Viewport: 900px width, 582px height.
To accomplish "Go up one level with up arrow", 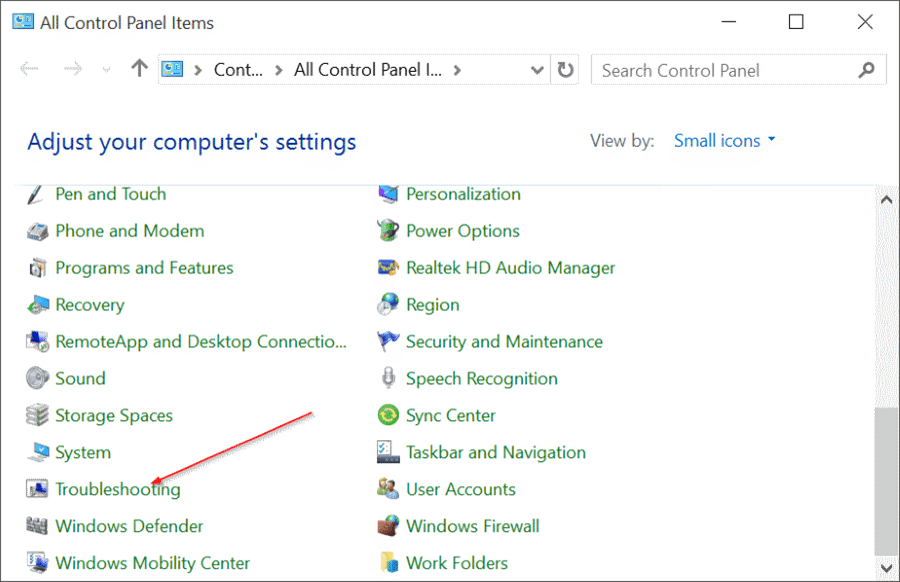I will click(139, 69).
